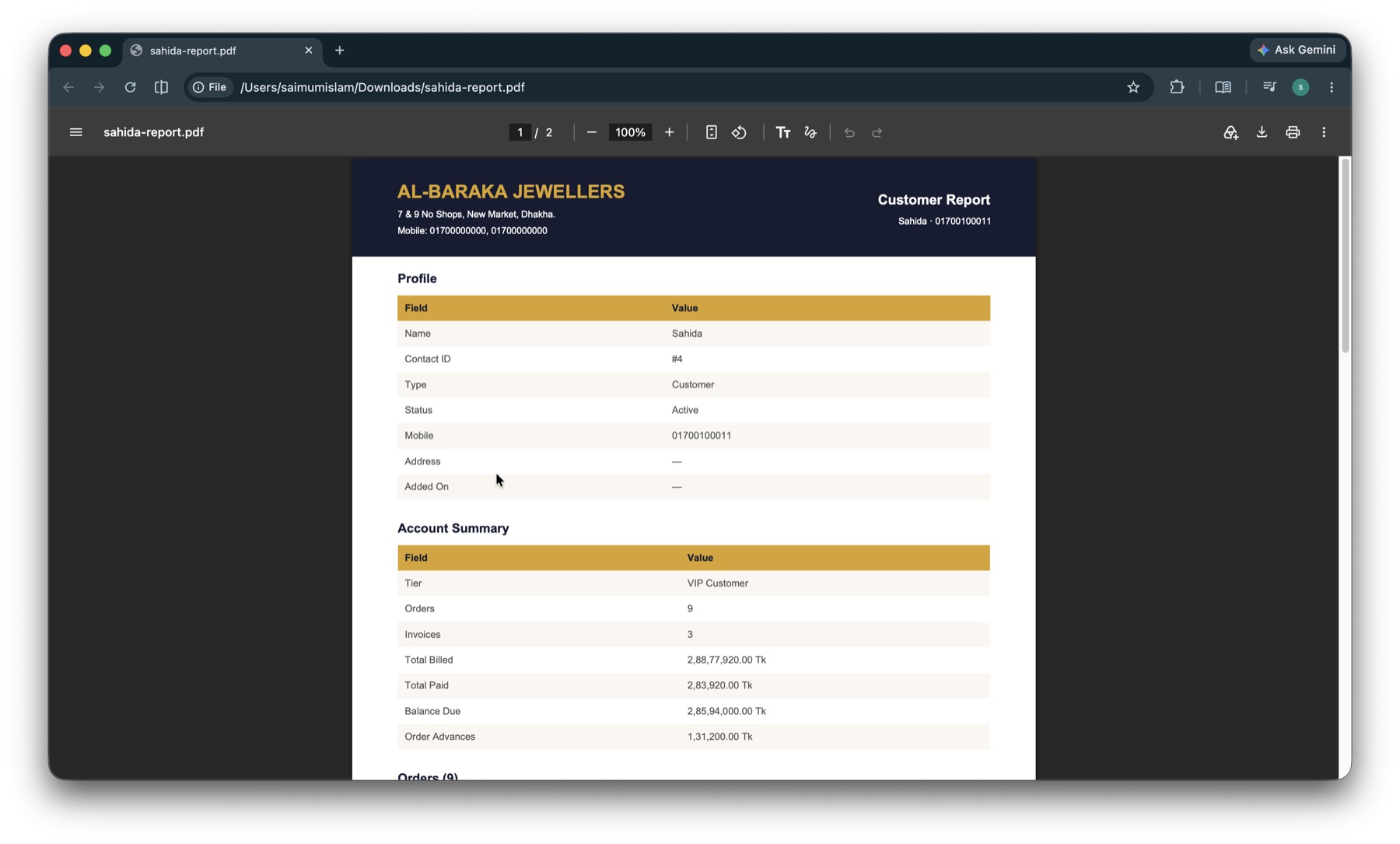Click the Account Summary heading
The image size is (1400, 844).
(x=453, y=528)
